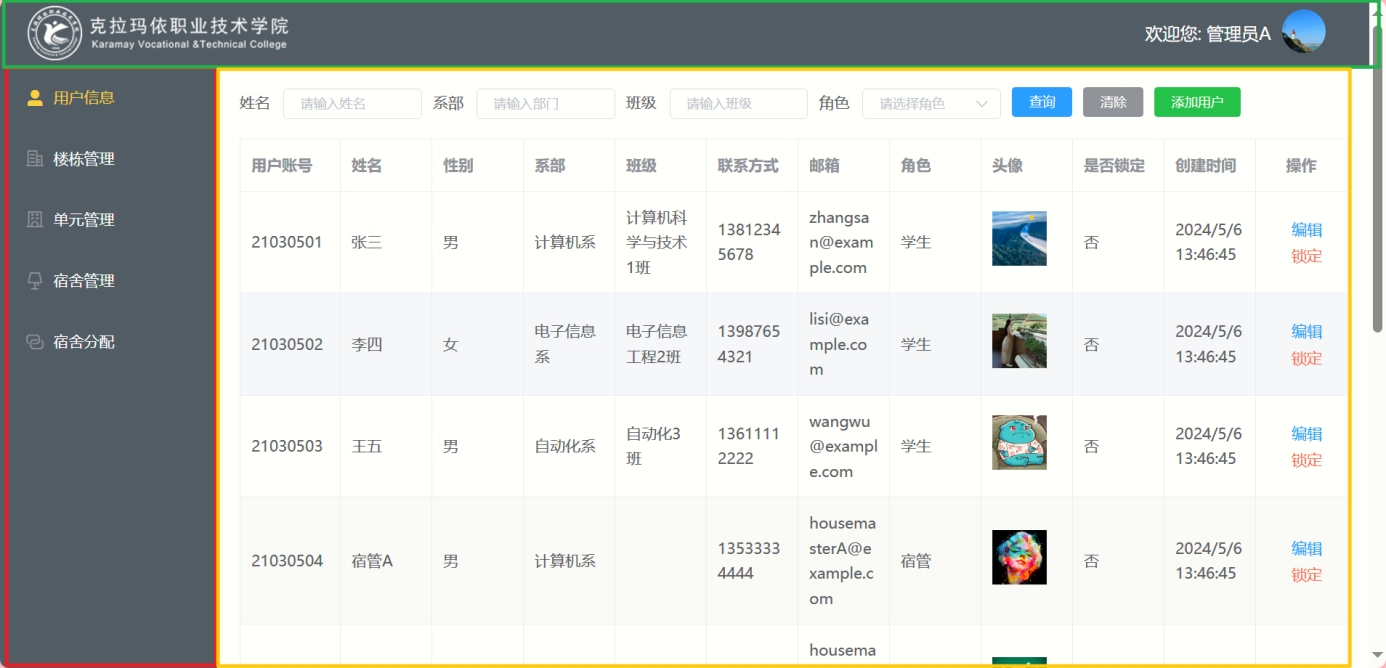Lock 宿管A using the 锁定 link
Viewport: 1386px width, 668px height.
1306,575
